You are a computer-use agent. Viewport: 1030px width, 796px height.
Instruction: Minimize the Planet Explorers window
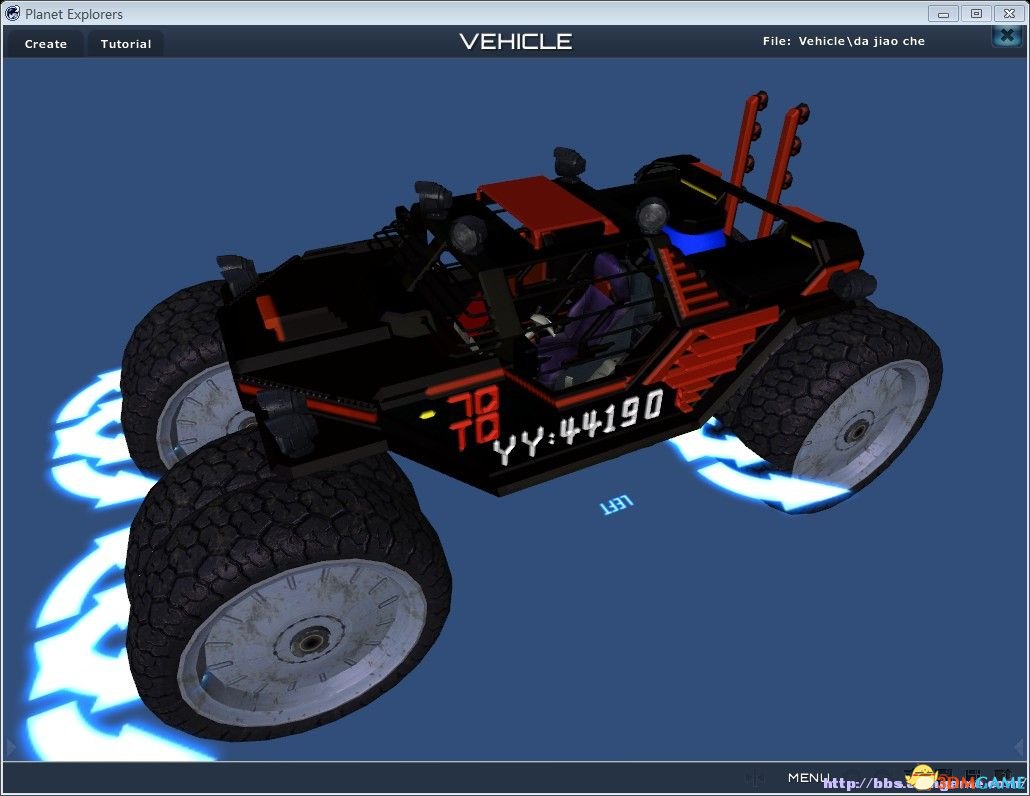[942, 14]
